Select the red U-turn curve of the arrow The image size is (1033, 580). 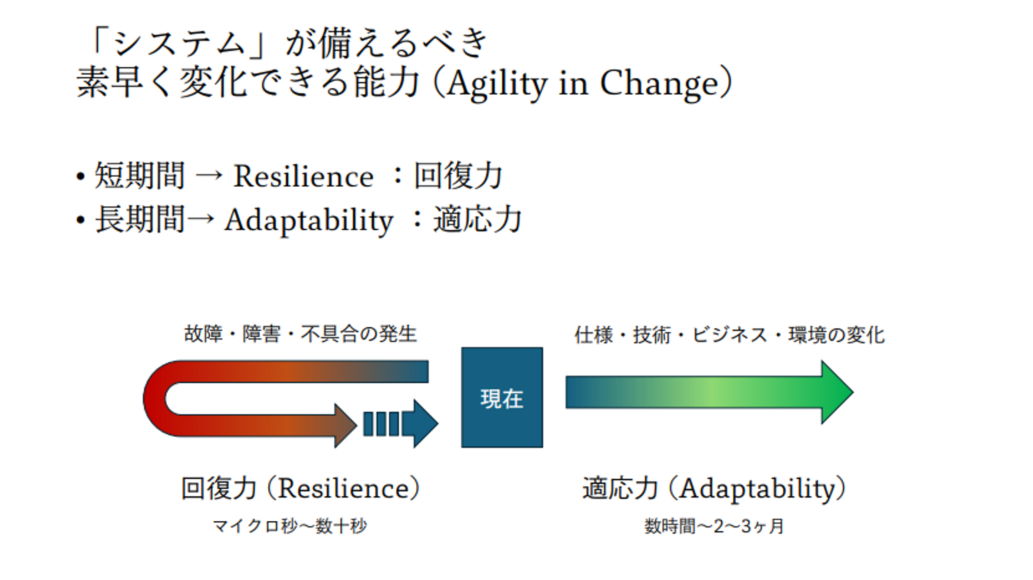pyautogui.click(x=160, y=397)
